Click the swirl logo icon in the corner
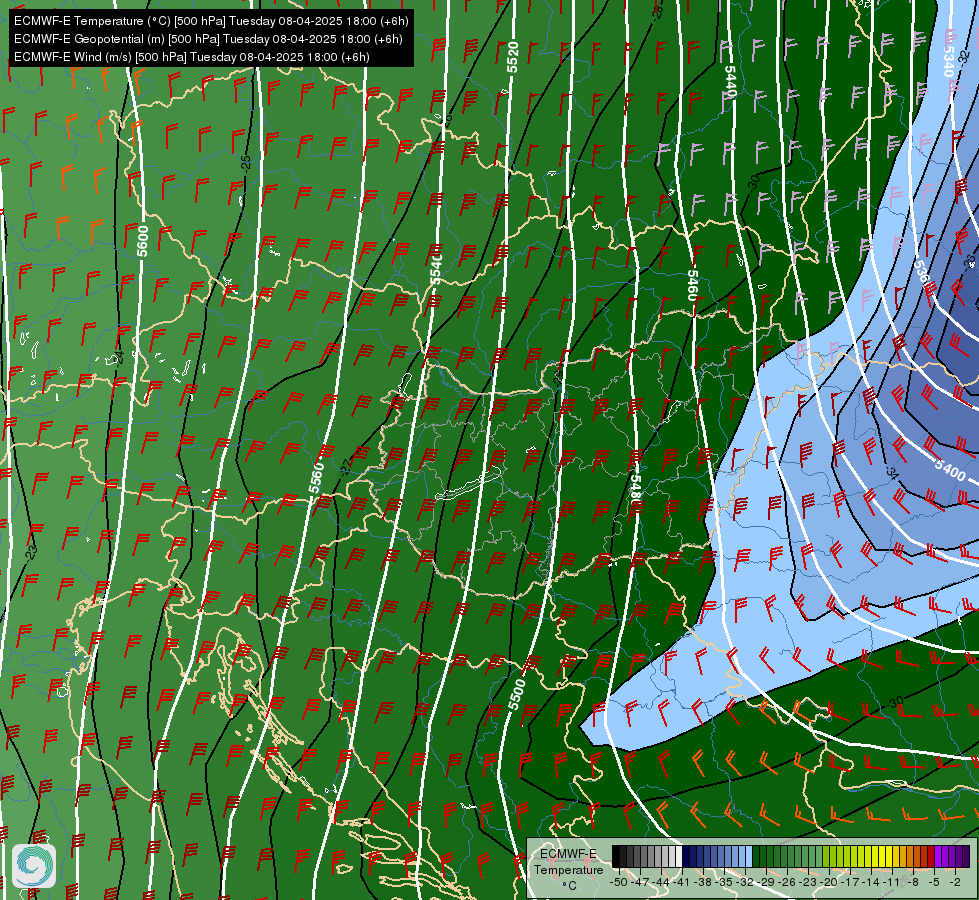Viewport: 979px width, 900px height. (34, 866)
